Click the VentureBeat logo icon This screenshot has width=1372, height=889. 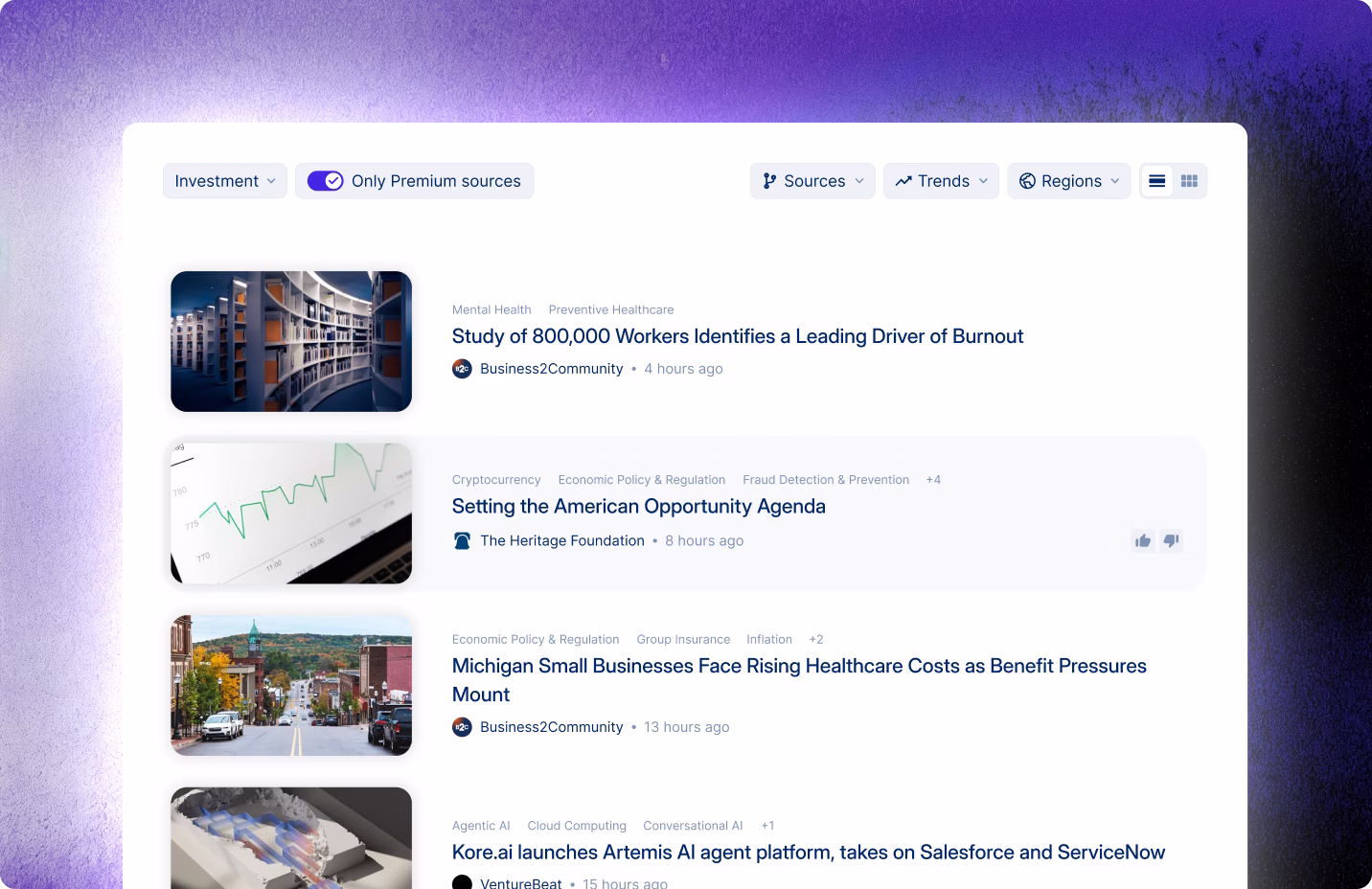click(462, 882)
